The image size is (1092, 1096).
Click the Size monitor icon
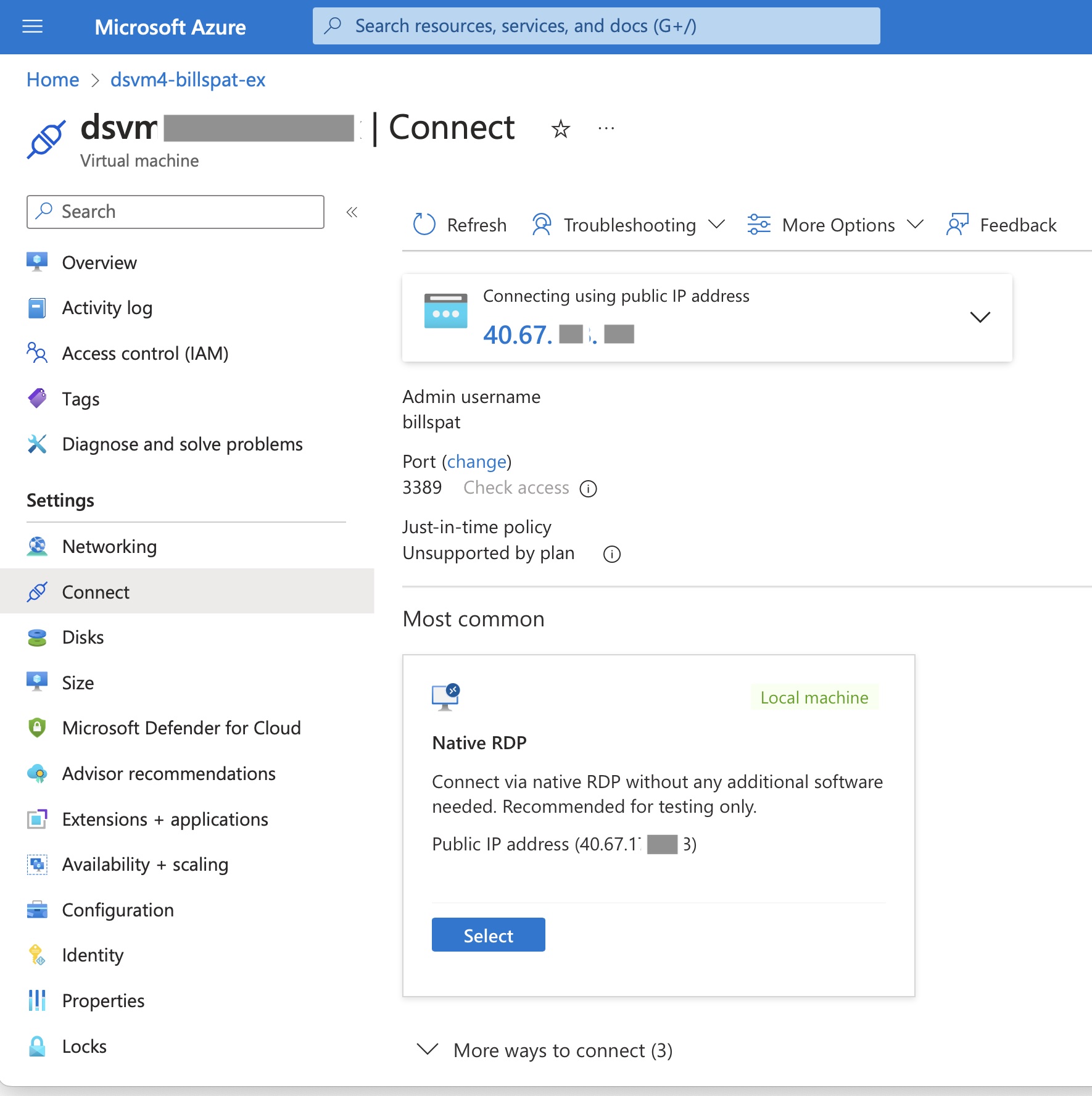(x=37, y=682)
